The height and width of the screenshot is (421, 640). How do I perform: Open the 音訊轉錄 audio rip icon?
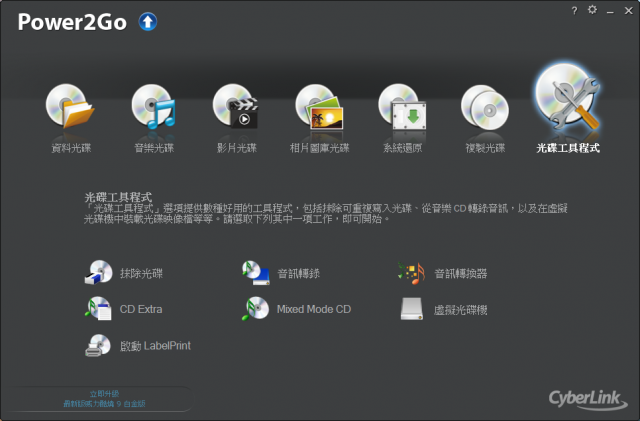click(256, 272)
